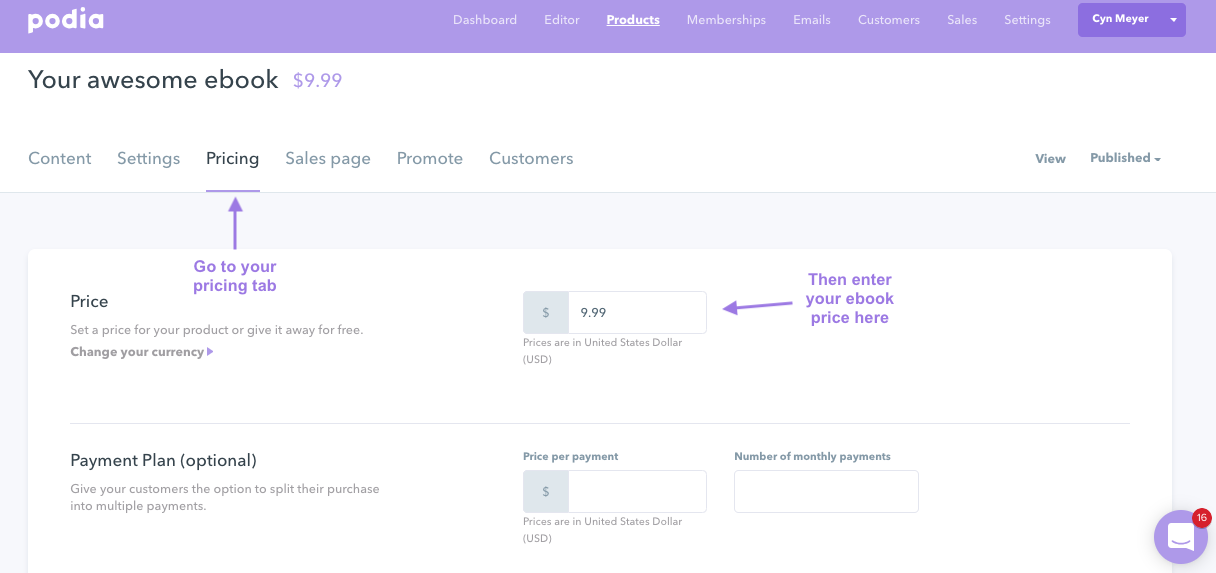Open Memberships in top navigation
1216x573 pixels.
[726, 20]
